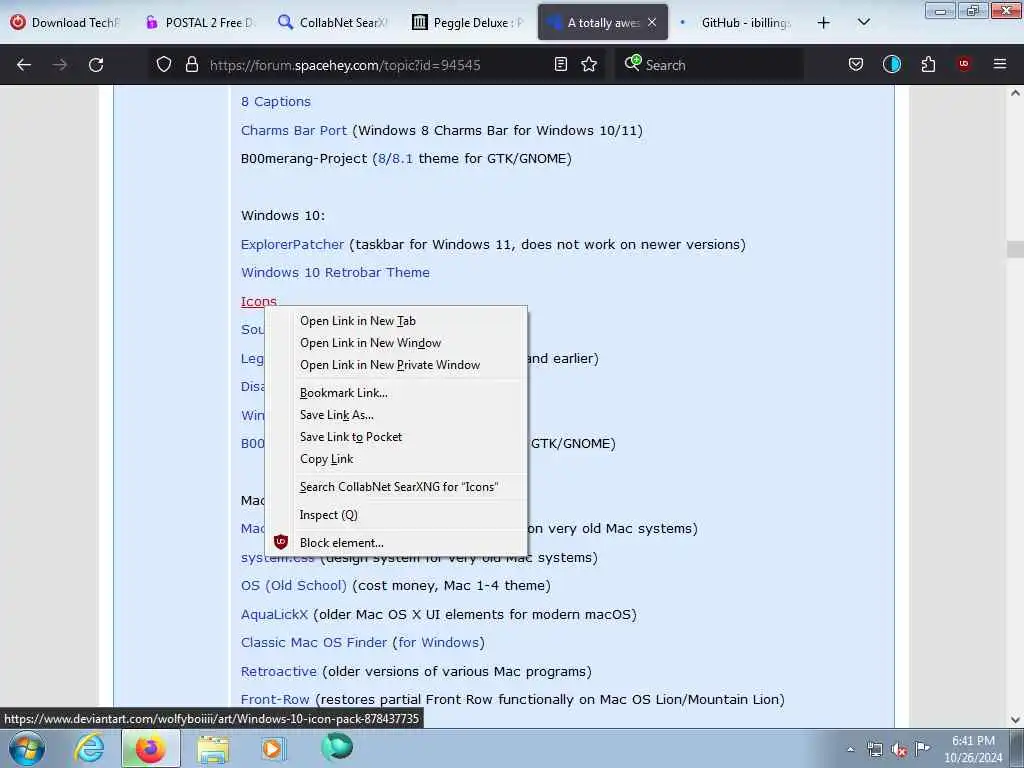Open the Pocket toolbar icon
The height and width of the screenshot is (768, 1024).
(856, 64)
